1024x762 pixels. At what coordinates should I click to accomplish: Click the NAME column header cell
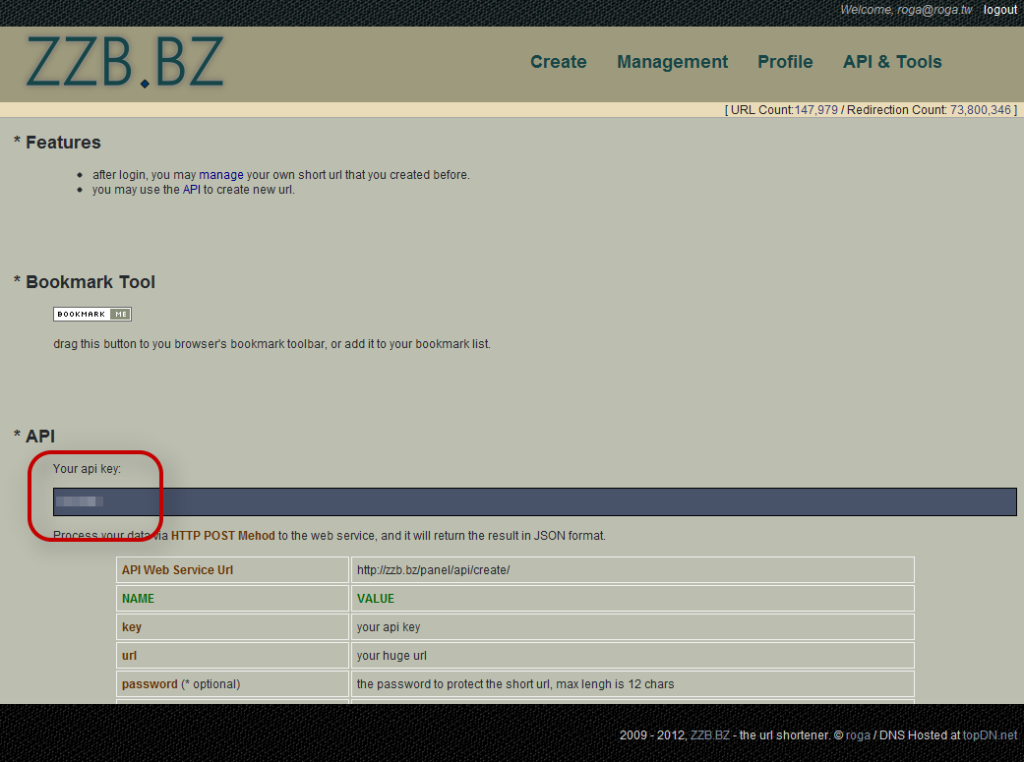click(232, 599)
